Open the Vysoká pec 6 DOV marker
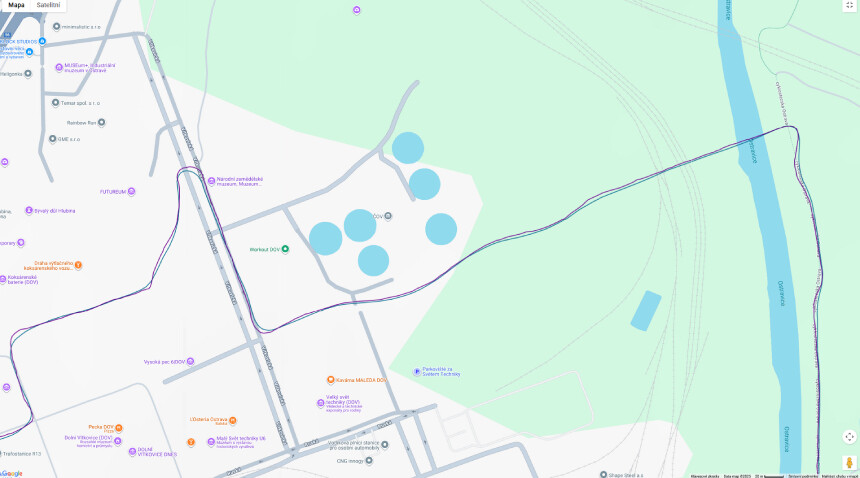860x478 pixels. pos(190,362)
